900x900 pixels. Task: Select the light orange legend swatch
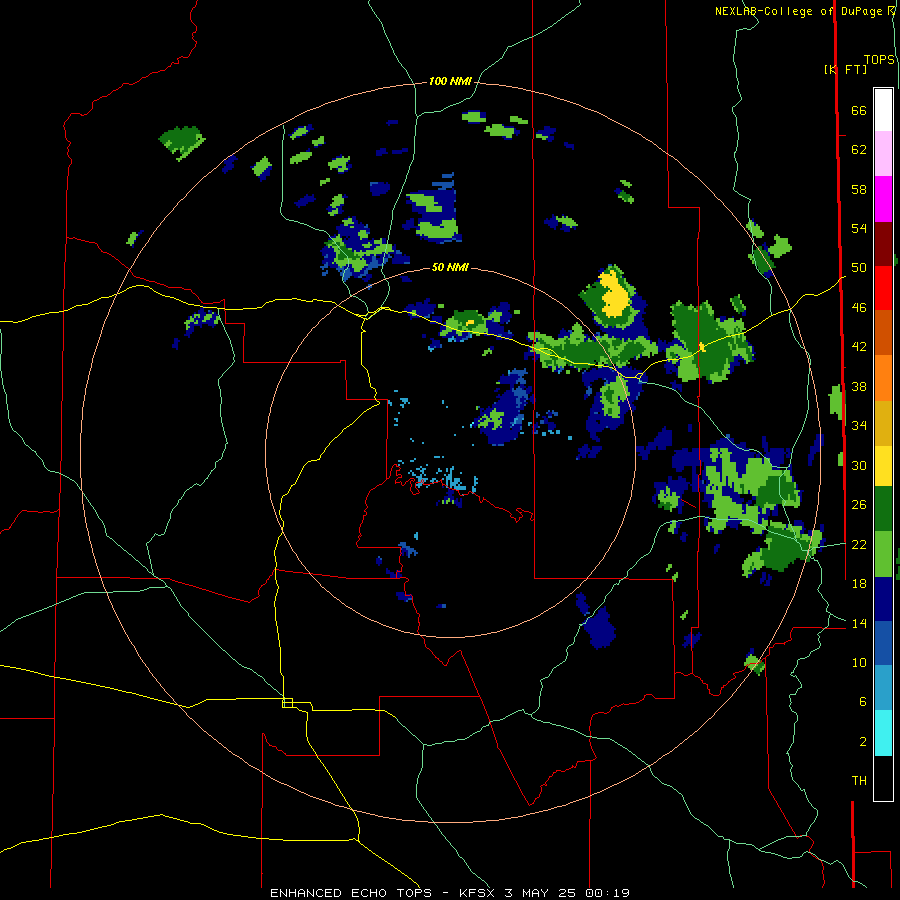coord(883,378)
